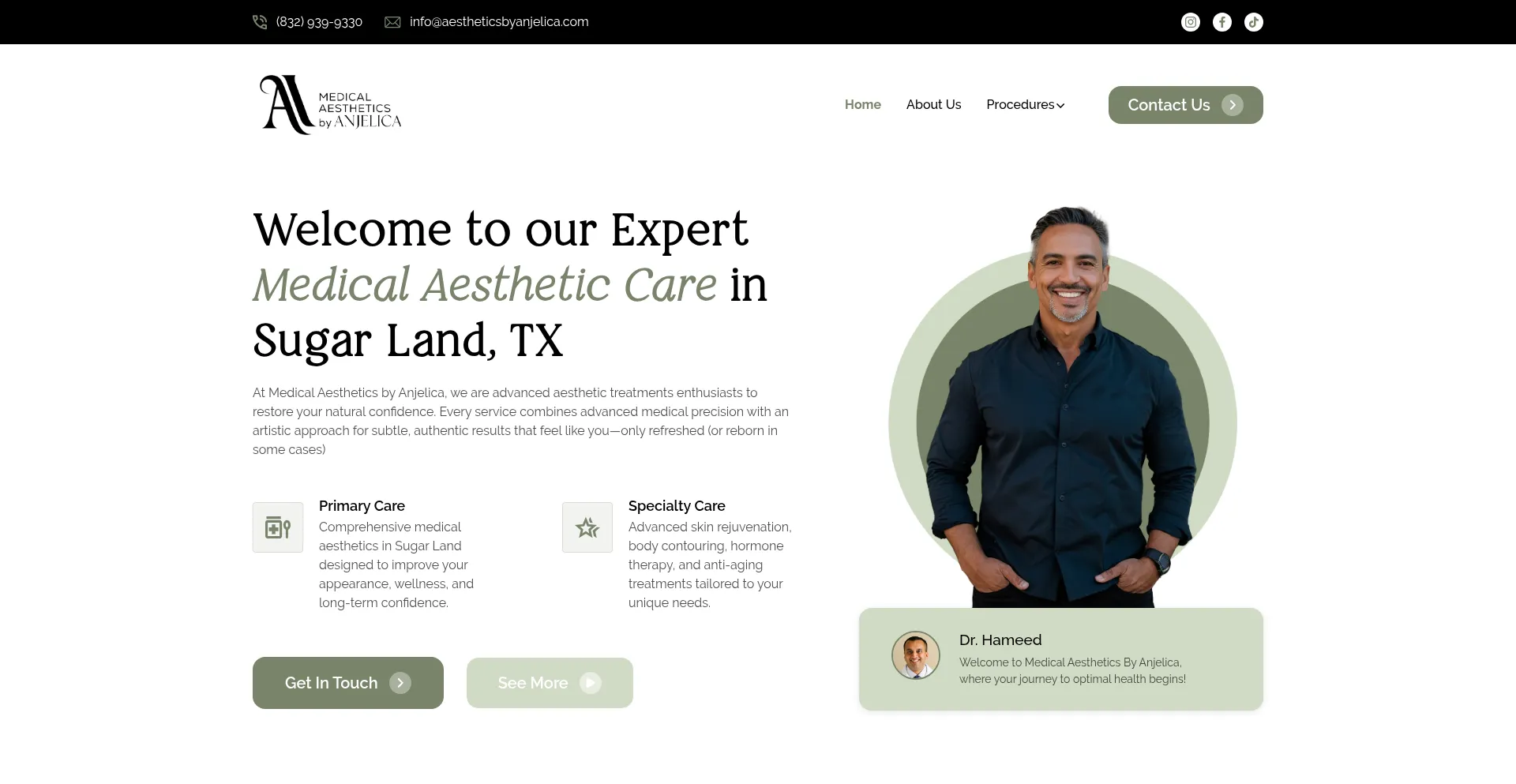Click the info@aestheticsbyanjelica.com email link
This screenshot has width=1516, height=784.
pyautogui.click(x=499, y=22)
